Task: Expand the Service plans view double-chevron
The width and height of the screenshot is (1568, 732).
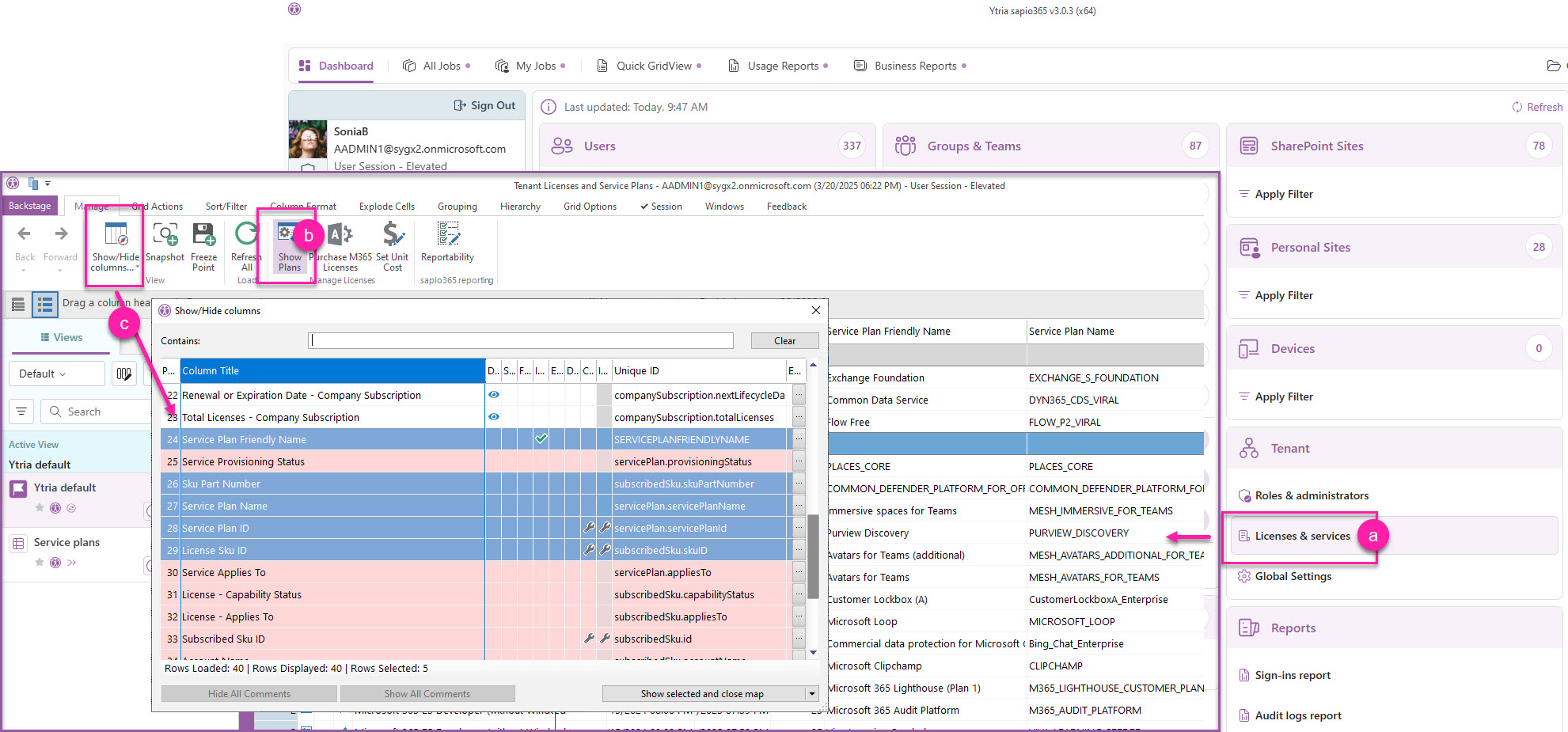Action: tap(71, 563)
